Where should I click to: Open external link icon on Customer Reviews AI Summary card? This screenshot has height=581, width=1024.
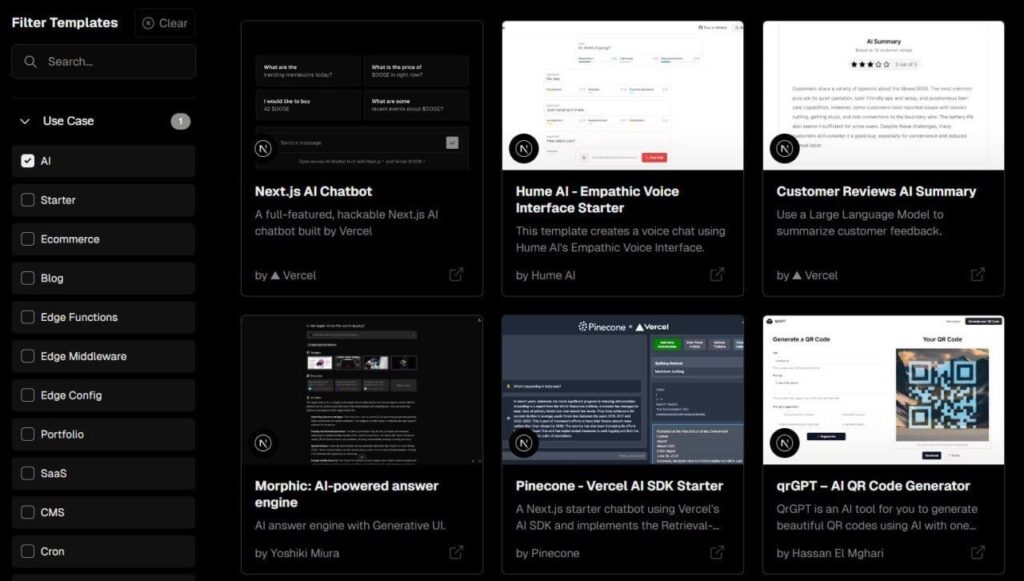[977, 274]
